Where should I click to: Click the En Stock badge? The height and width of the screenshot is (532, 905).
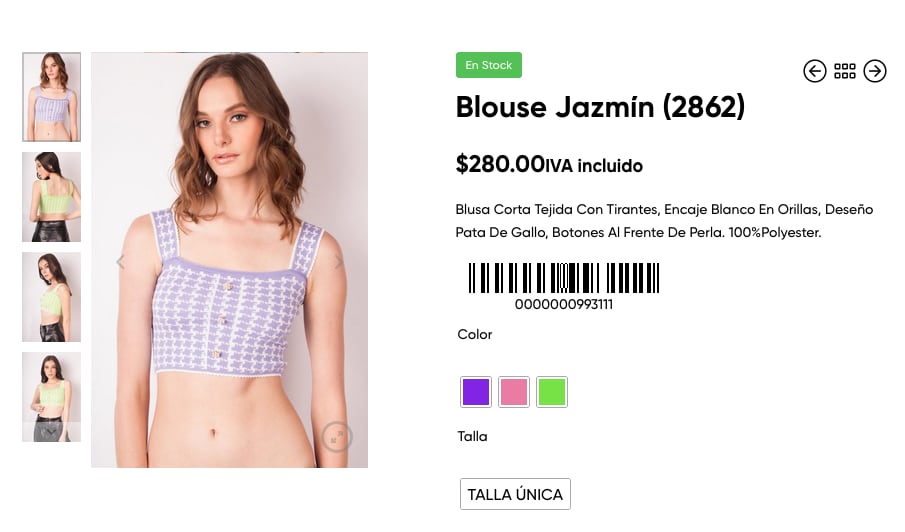point(489,65)
